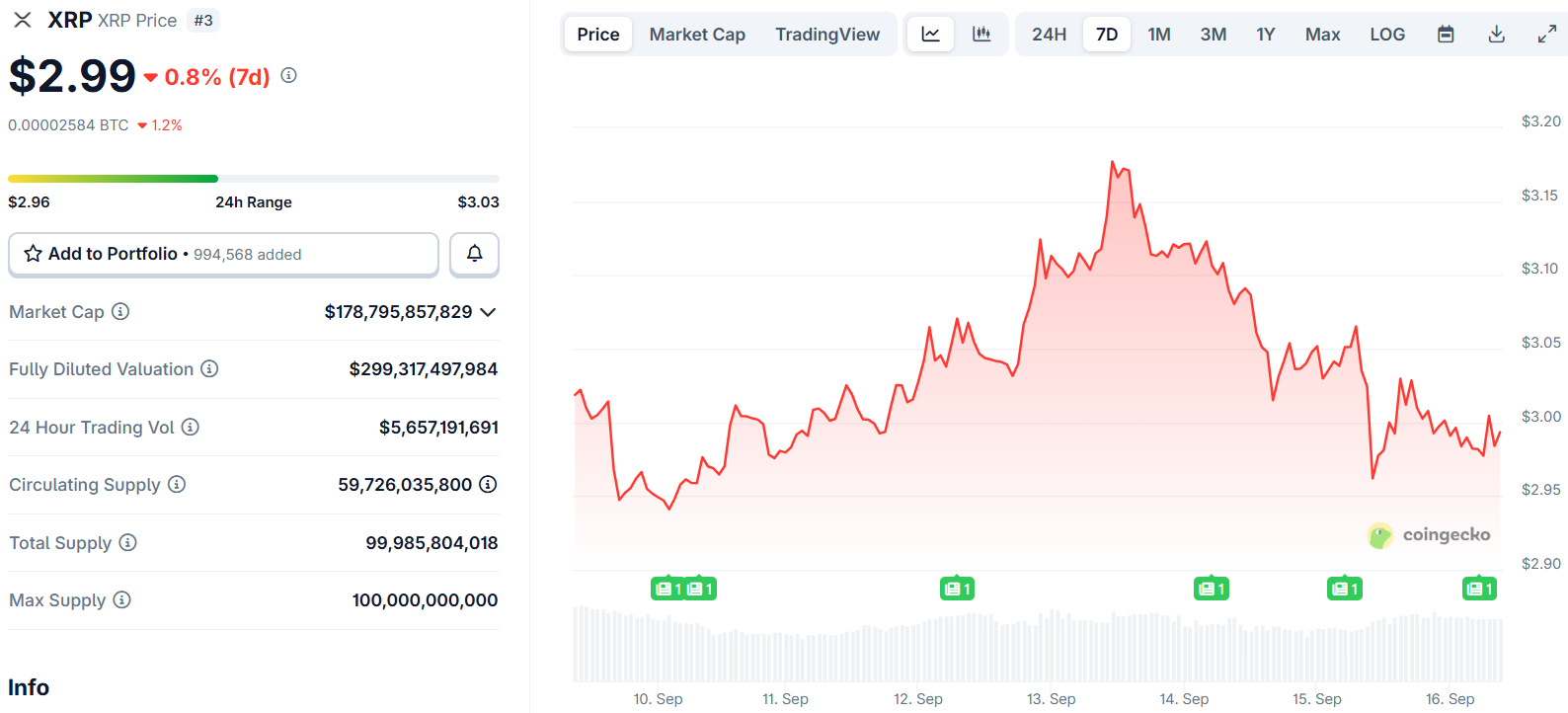Toggle LOG scale on the chart
The height and width of the screenshot is (713, 1568).
[1387, 35]
